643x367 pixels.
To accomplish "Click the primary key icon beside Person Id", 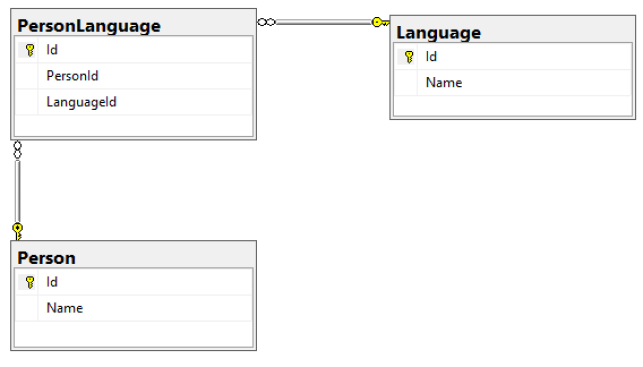I will [x=30, y=282].
